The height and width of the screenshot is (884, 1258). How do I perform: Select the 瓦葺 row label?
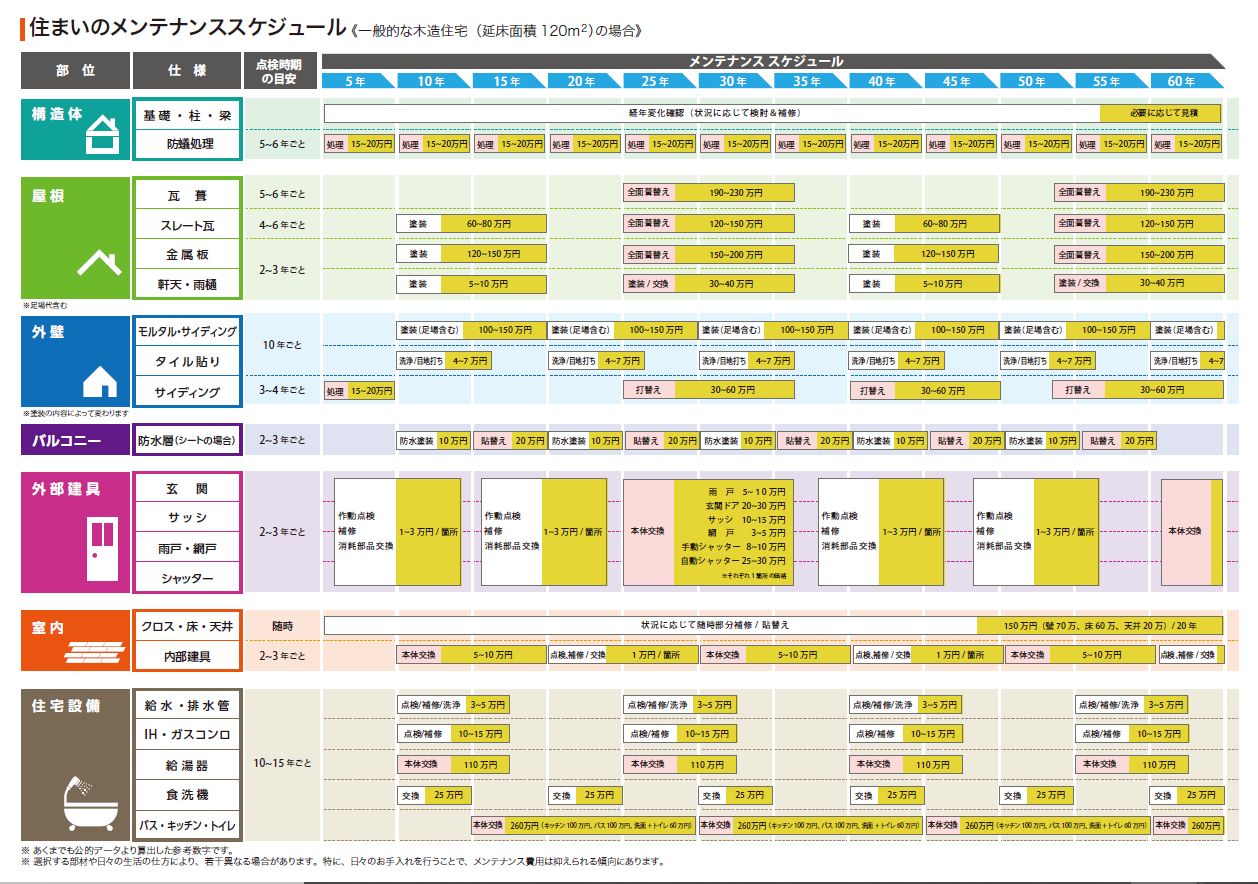[187, 195]
